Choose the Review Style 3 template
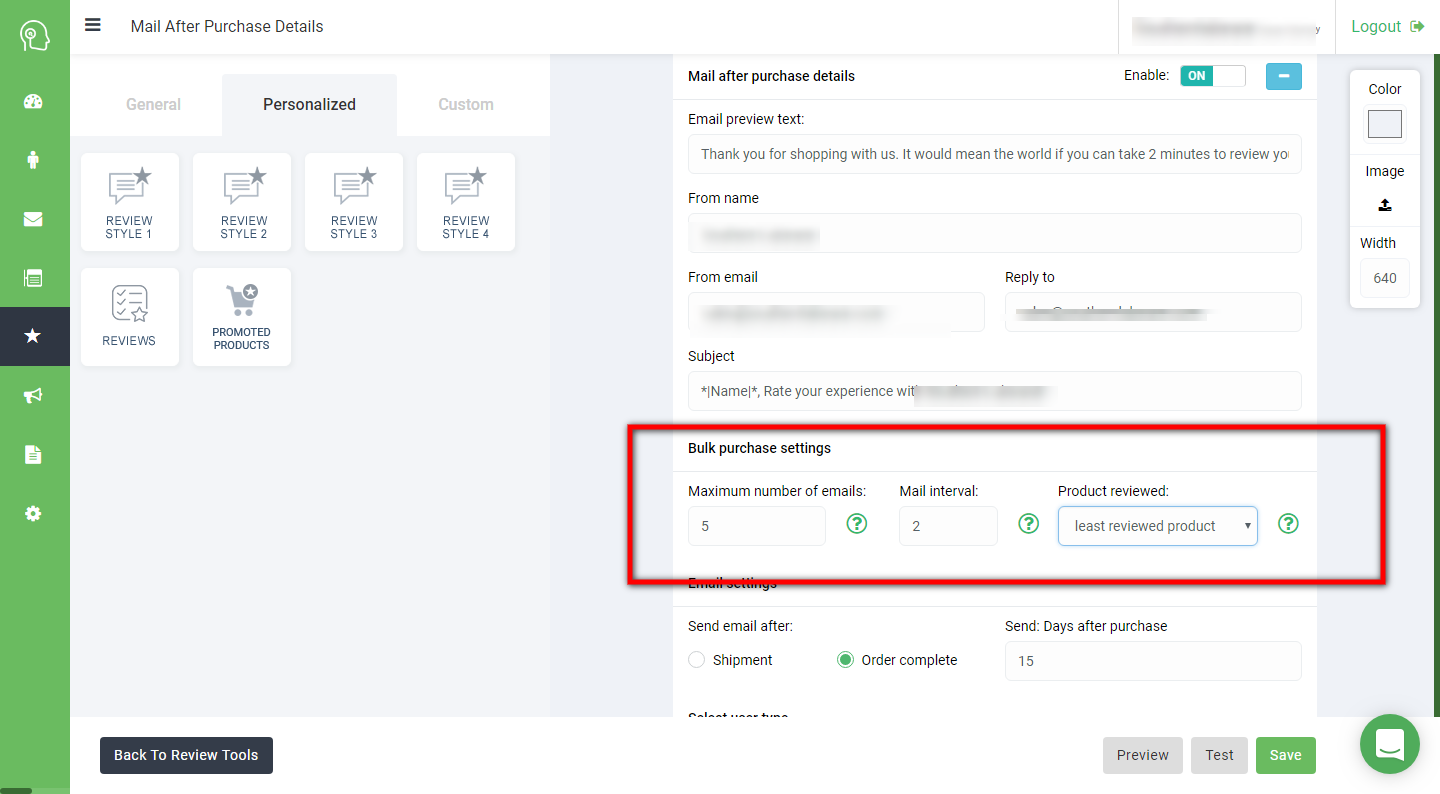The height and width of the screenshot is (794, 1440). coord(354,202)
